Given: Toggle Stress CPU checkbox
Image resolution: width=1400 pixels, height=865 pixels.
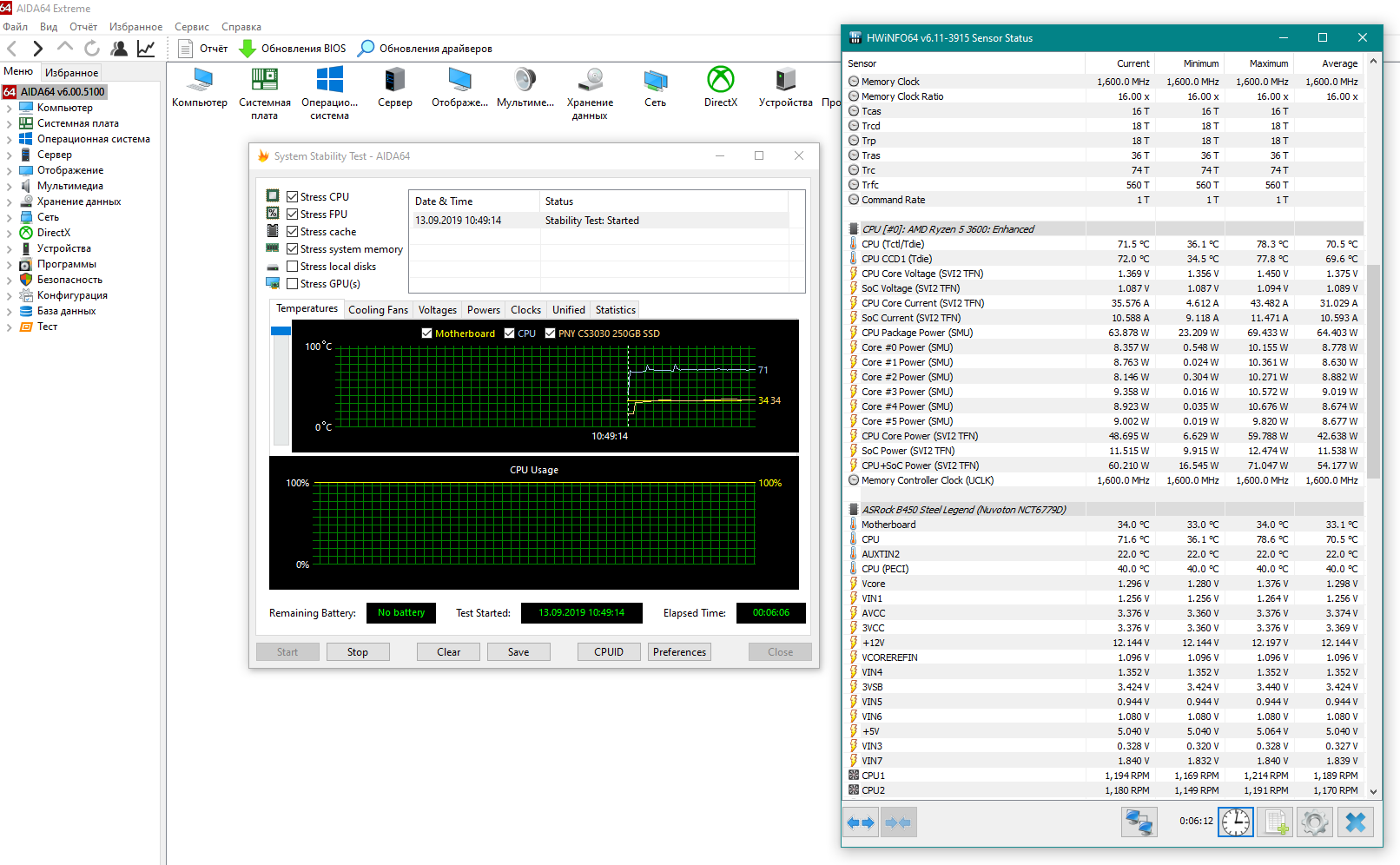Looking at the screenshot, I should coord(293,197).
